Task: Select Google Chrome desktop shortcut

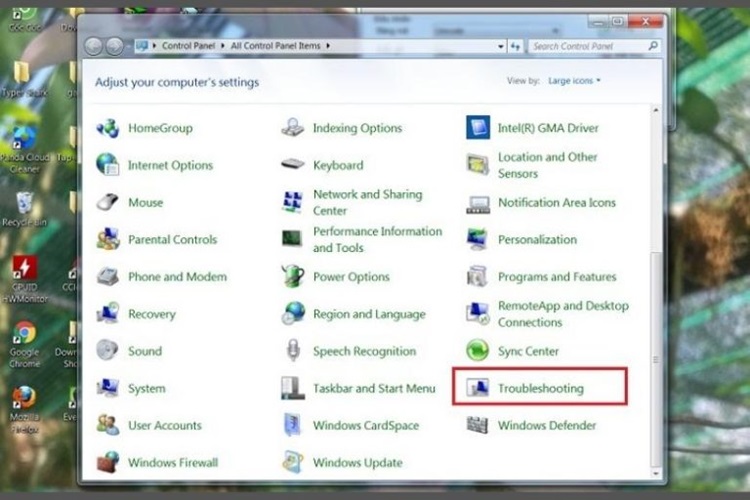Action: pyautogui.click(x=24, y=344)
